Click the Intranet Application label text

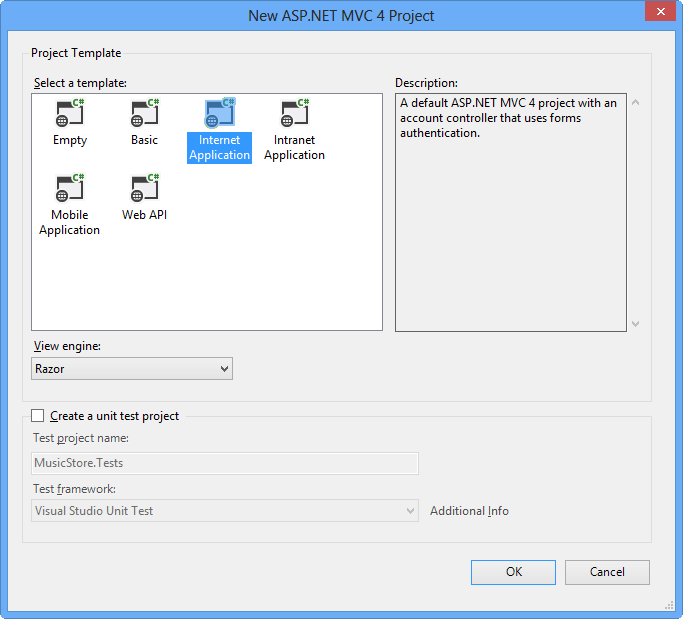(294, 148)
